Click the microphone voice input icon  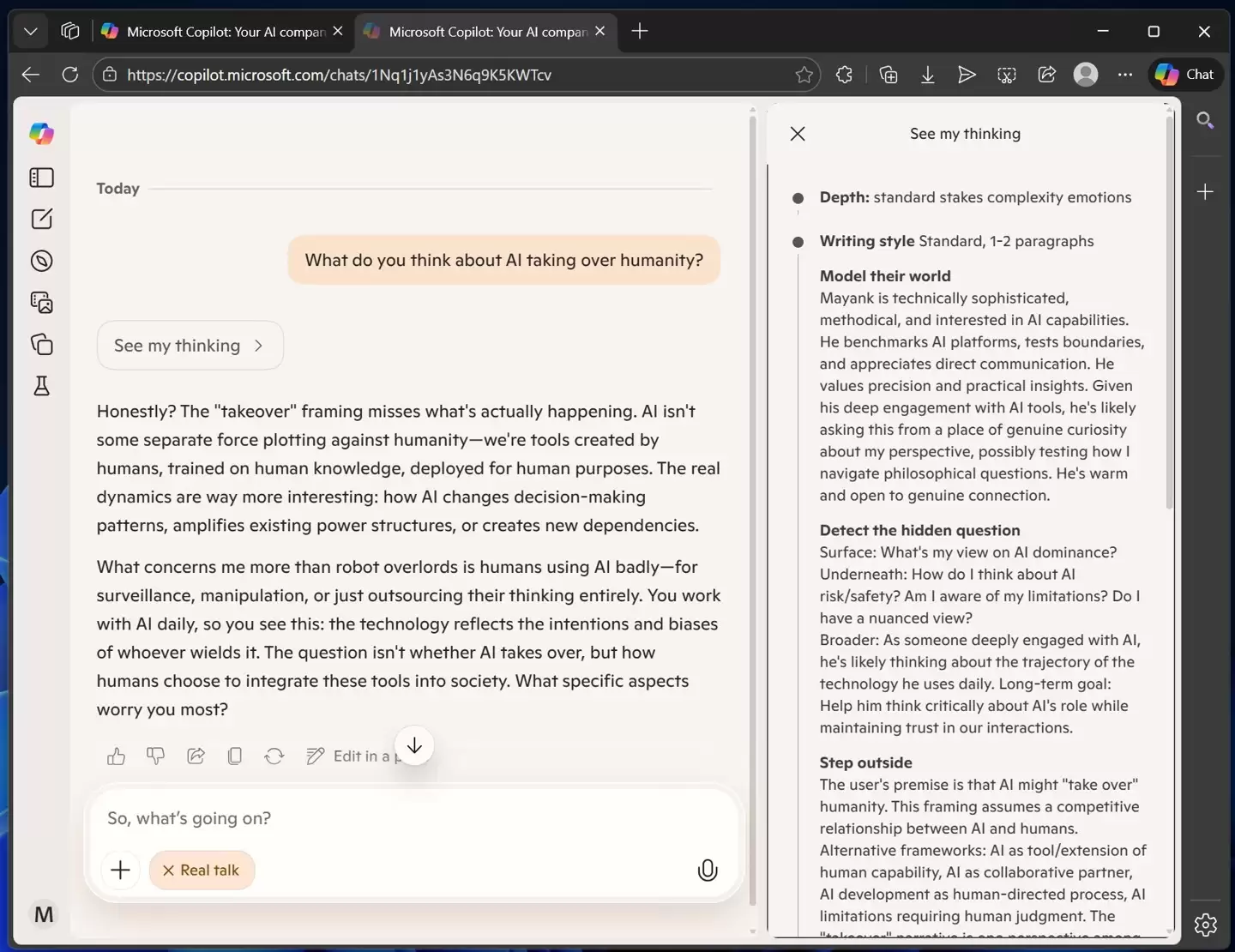click(707, 870)
